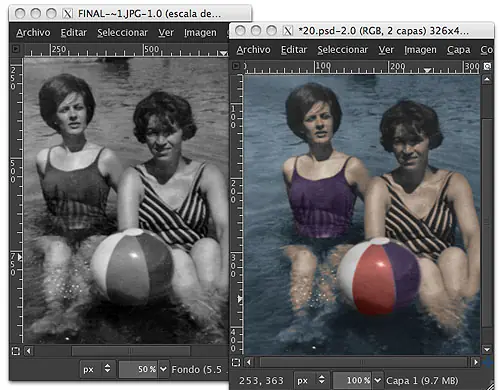Screen dimensions: 500x390
Task: Open Archivo menu in FINAL~1.JPG window
Action: [x=33, y=33]
